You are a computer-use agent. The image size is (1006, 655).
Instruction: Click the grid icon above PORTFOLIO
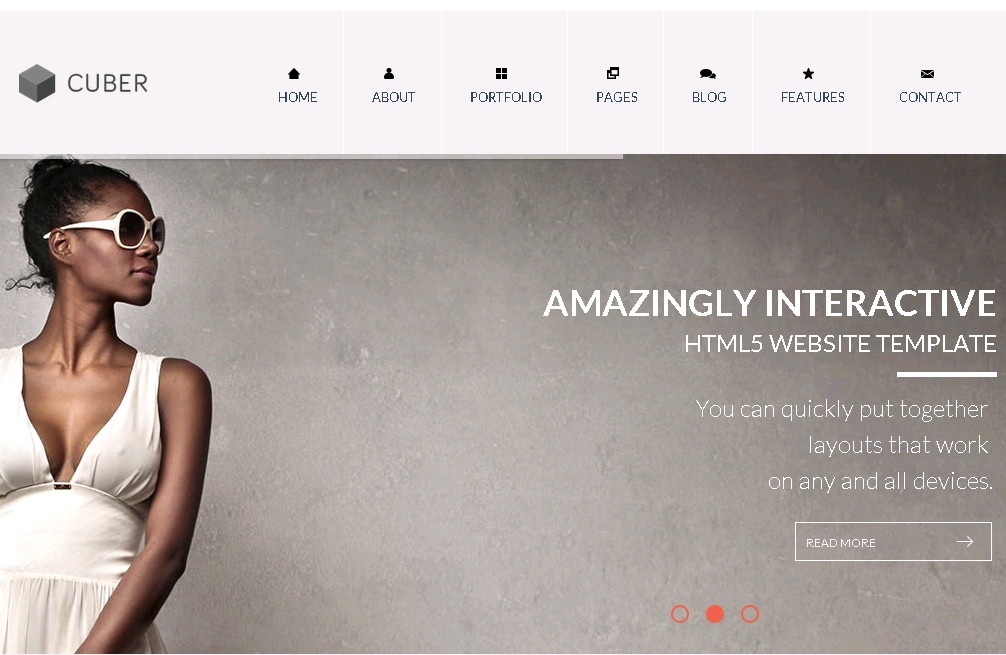[x=502, y=74]
